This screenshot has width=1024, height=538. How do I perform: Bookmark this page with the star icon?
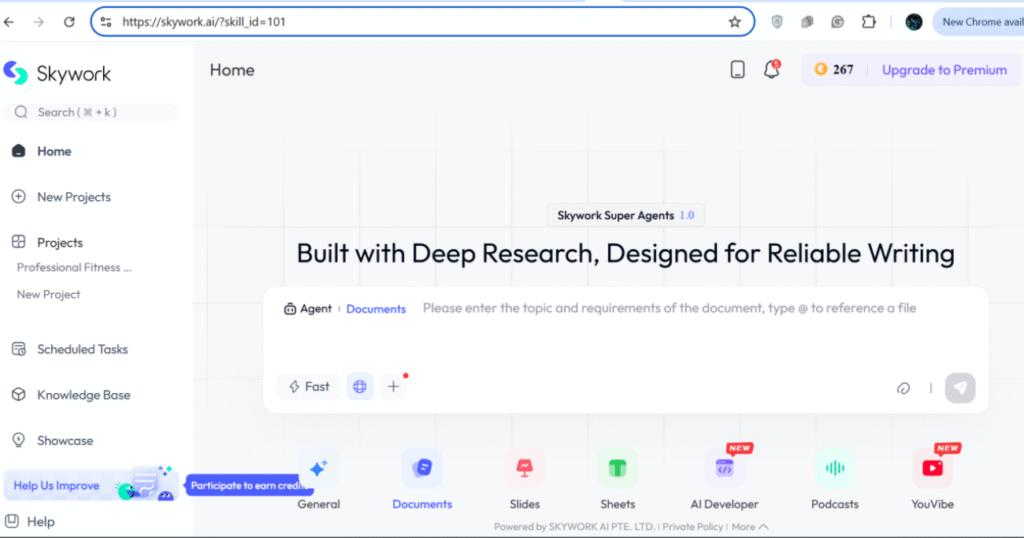pos(735,21)
